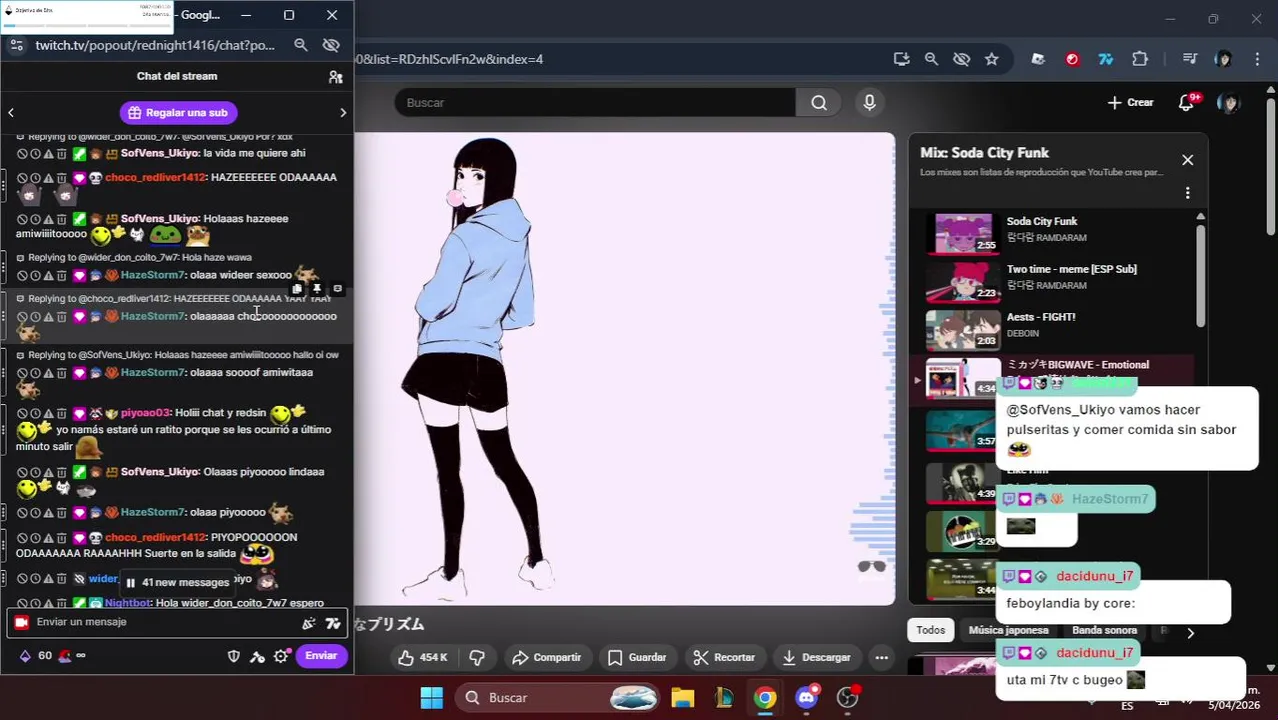Delete SofVens_Ukiyo's 'Holaaas hazeeee' message
Viewport: 1278px width, 720px height.
[x=61, y=219]
